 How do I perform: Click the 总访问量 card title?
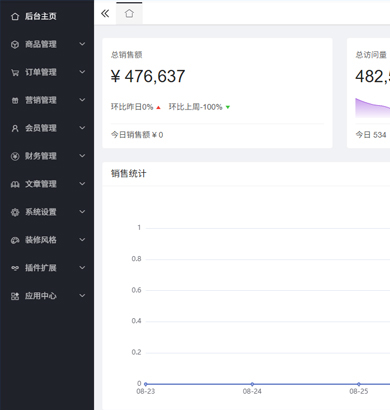(x=371, y=55)
